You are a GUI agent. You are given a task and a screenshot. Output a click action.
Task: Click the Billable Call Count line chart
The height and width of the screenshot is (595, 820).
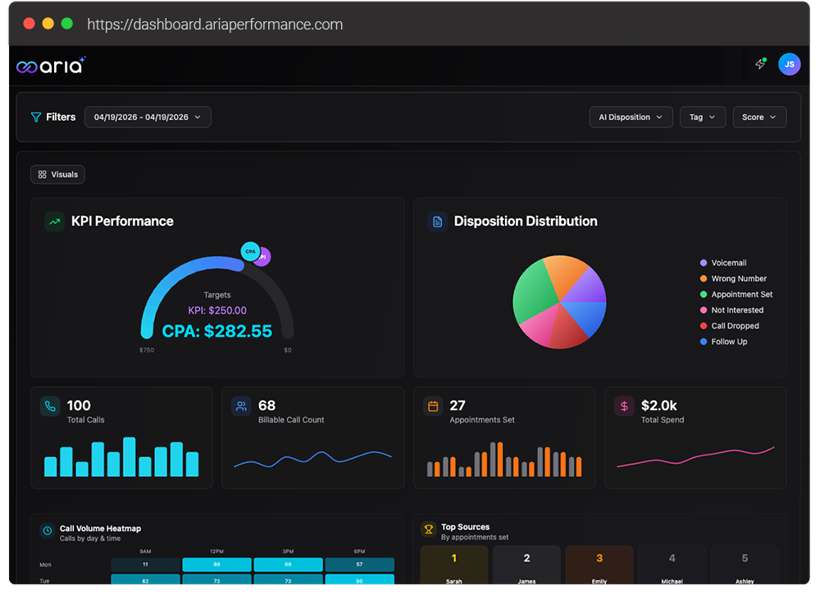[313, 459]
